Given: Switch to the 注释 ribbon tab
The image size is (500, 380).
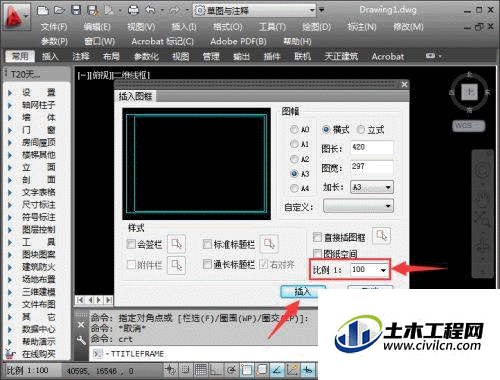Looking at the screenshot, I should tap(81, 56).
